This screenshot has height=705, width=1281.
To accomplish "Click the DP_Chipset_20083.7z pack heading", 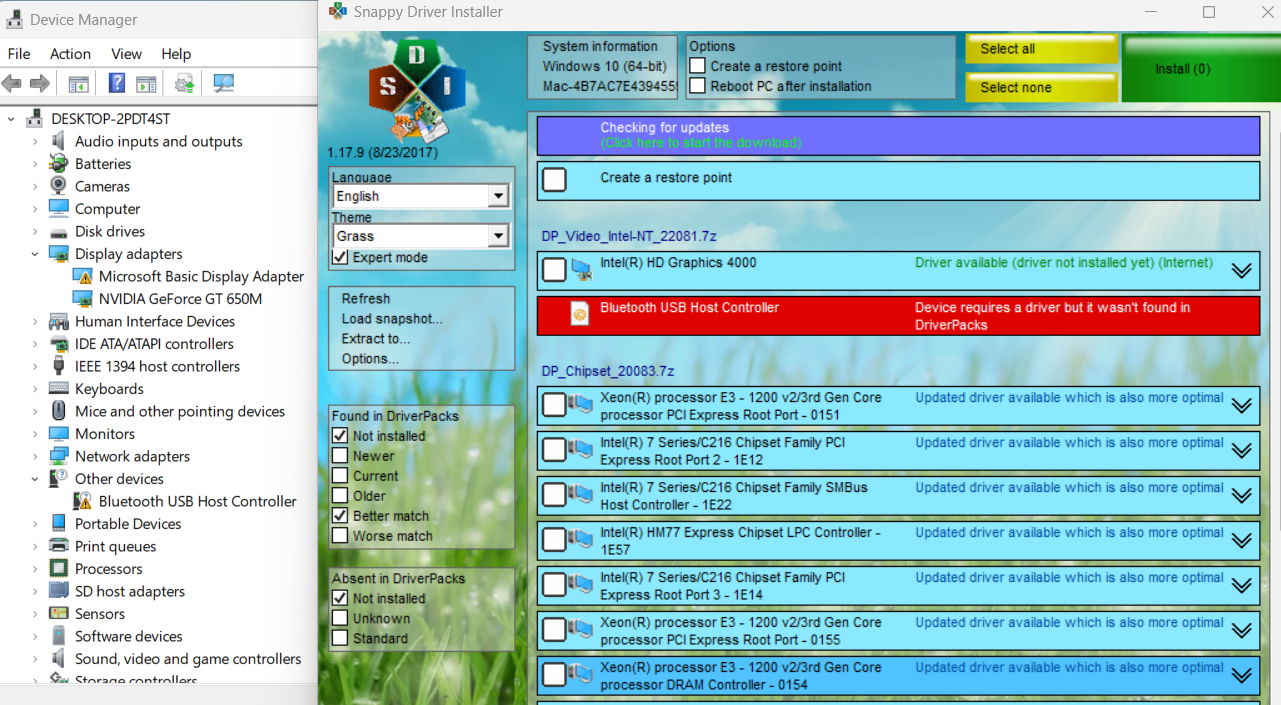I will click(x=608, y=371).
